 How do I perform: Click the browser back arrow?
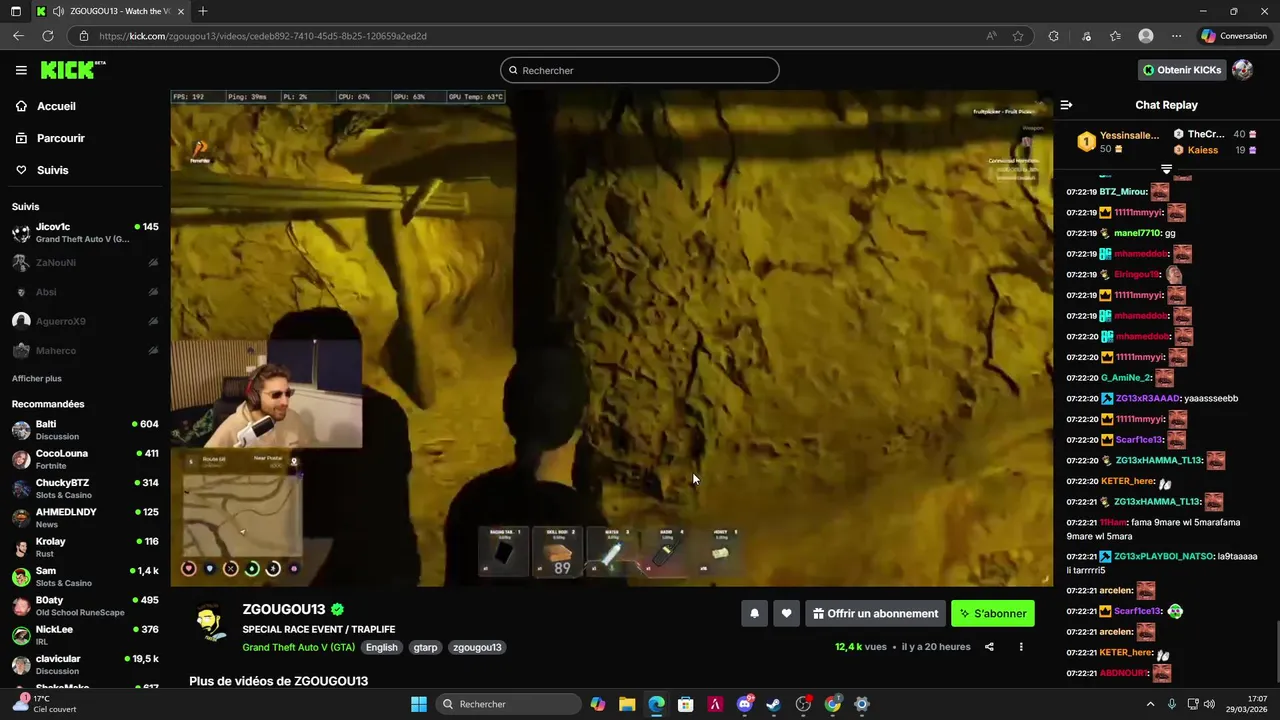[x=18, y=36]
